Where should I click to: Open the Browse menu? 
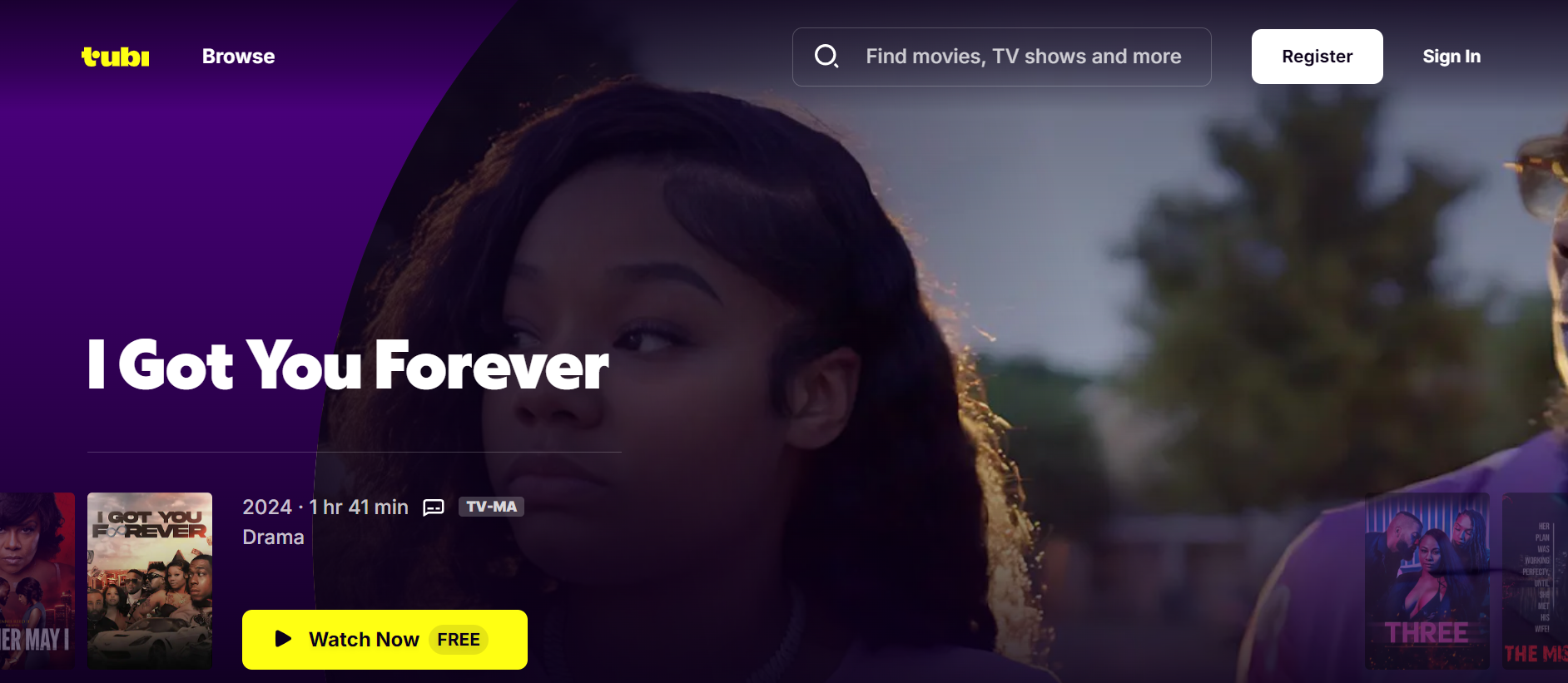[238, 57]
